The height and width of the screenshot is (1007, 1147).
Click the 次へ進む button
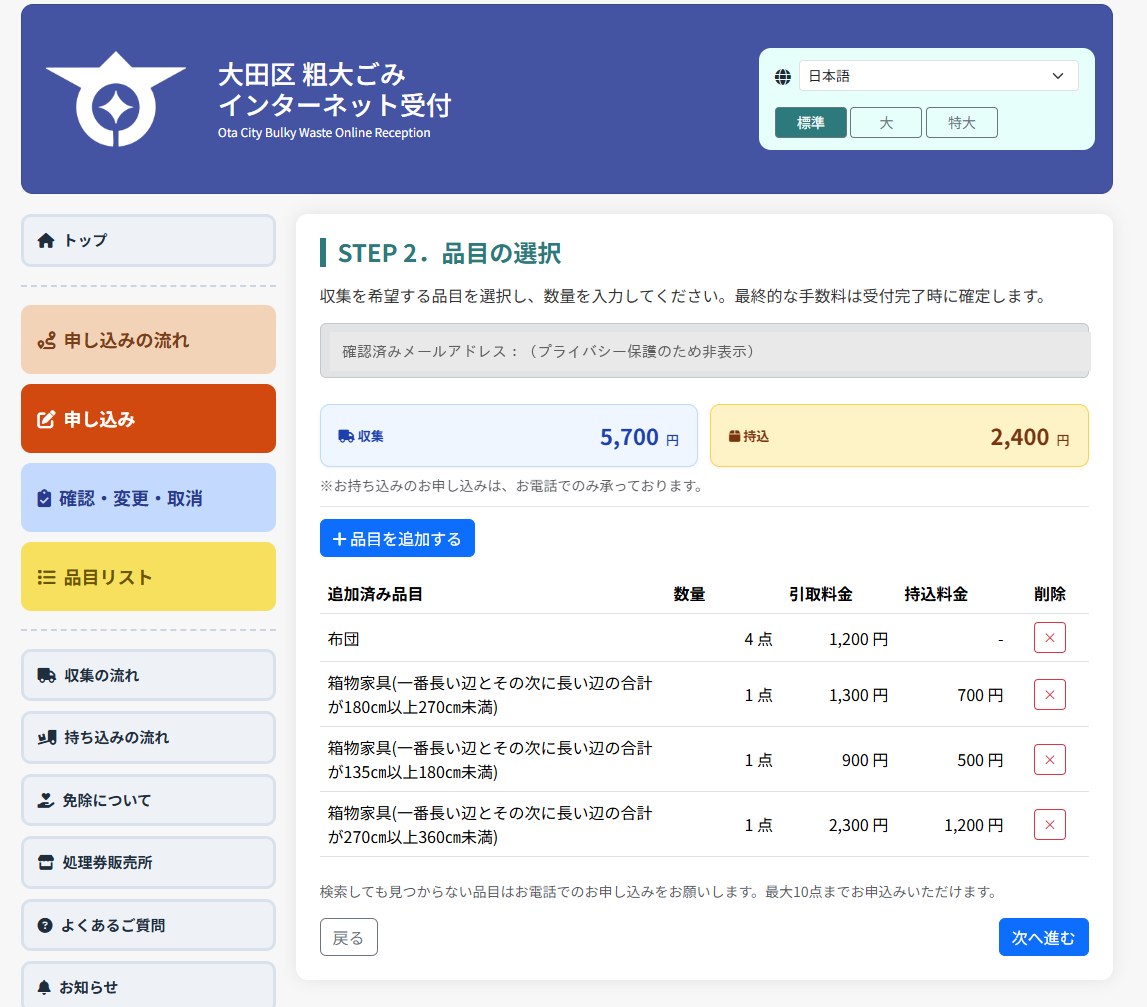(x=1044, y=937)
